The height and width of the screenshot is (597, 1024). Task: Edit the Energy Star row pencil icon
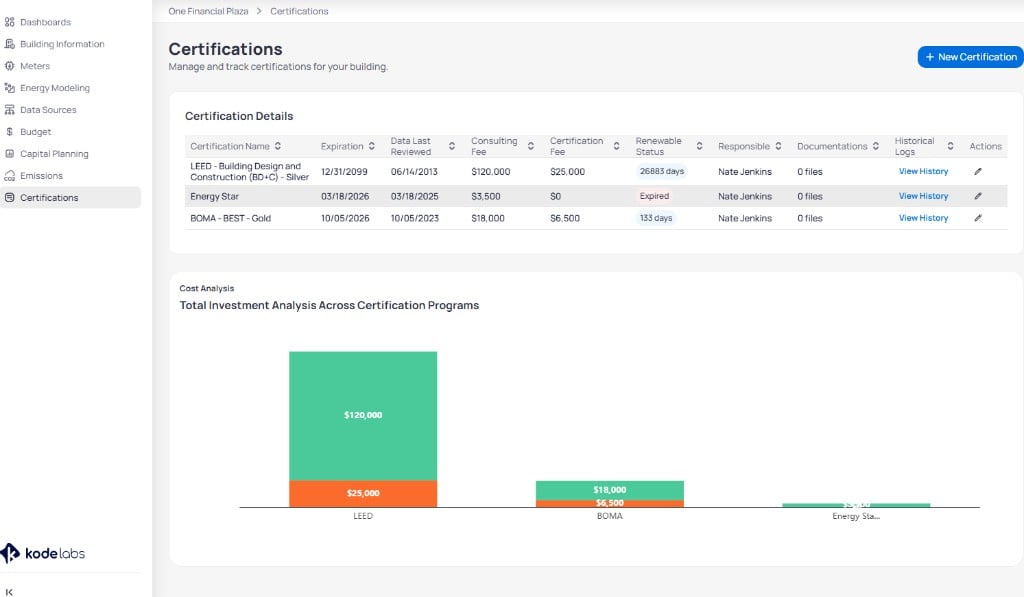click(978, 196)
